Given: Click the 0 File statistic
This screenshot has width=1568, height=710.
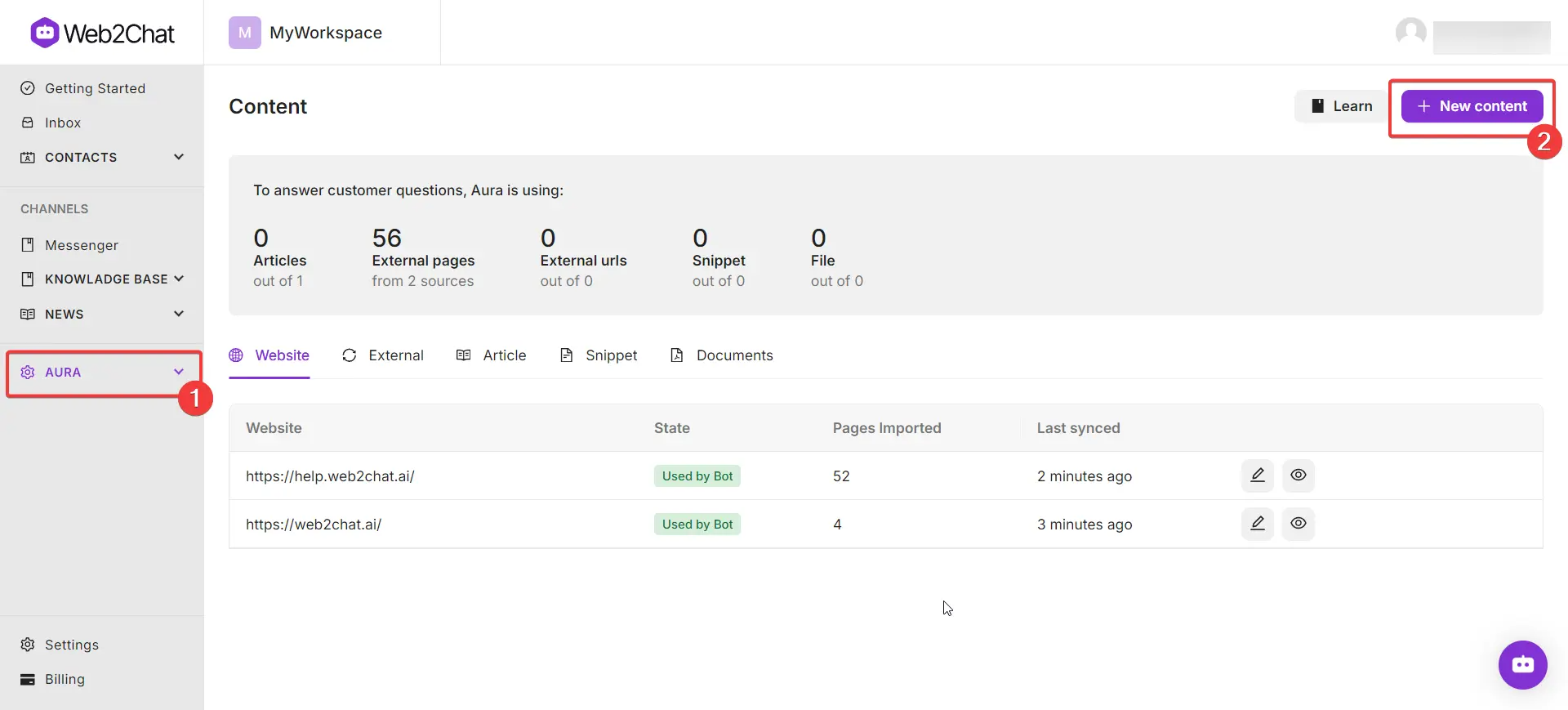Looking at the screenshot, I should (x=837, y=257).
